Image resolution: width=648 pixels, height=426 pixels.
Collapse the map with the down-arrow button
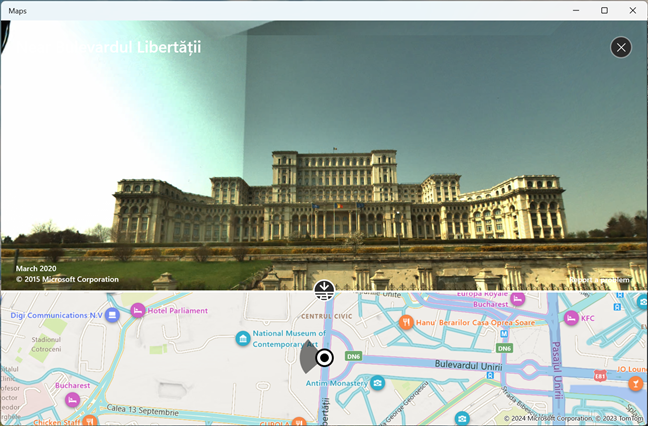tap(324, 290)
